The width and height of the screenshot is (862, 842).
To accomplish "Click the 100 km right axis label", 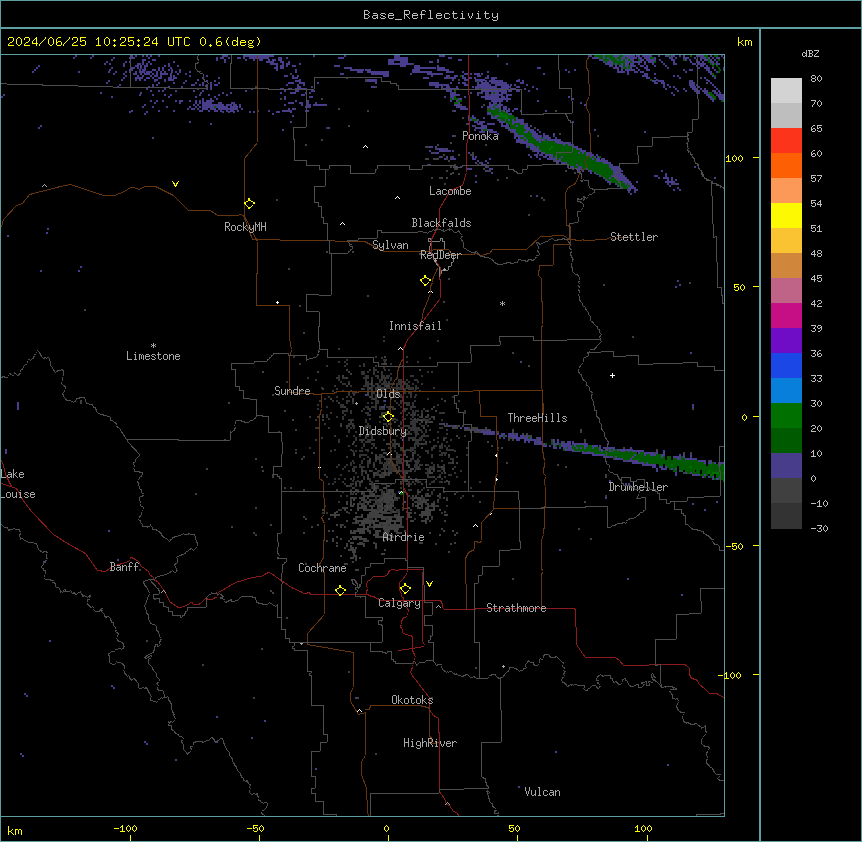I will point(734,158).
